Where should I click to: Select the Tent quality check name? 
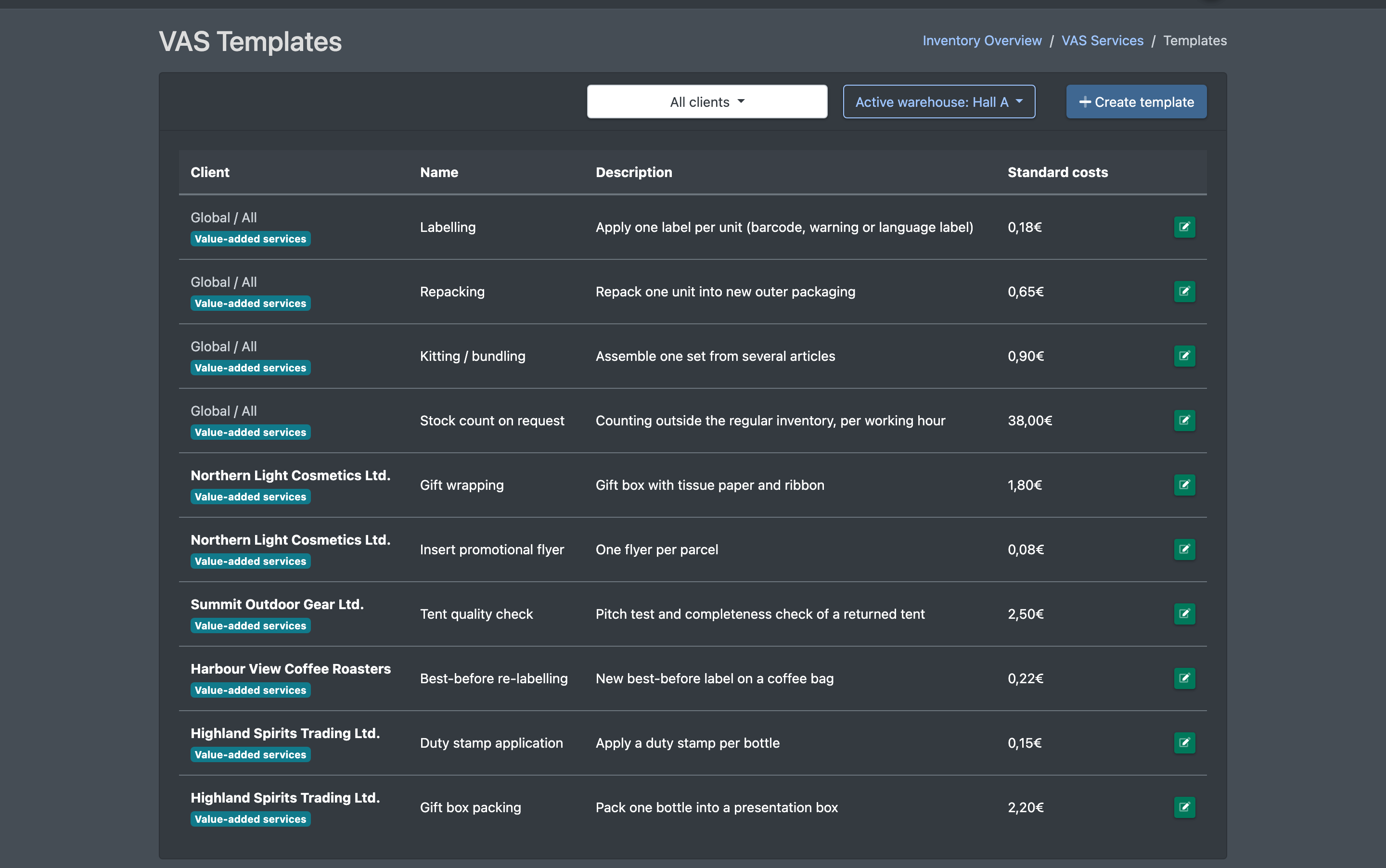coord(476,613)
